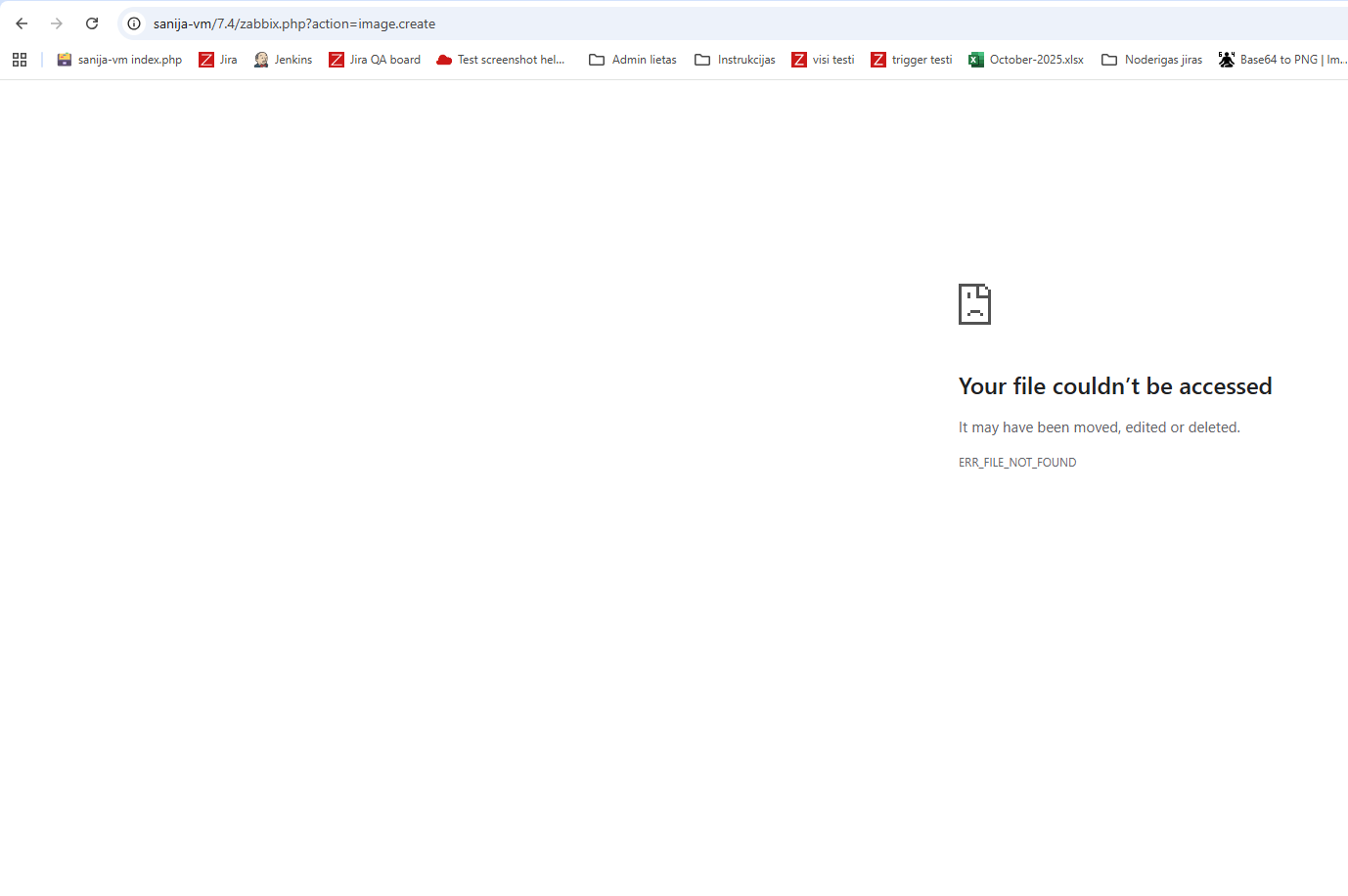Image resolution: width=1348 pixels, height=896 pixels.
Task: Open the October-2025.xlsx bookmark
Action: 1026,60
